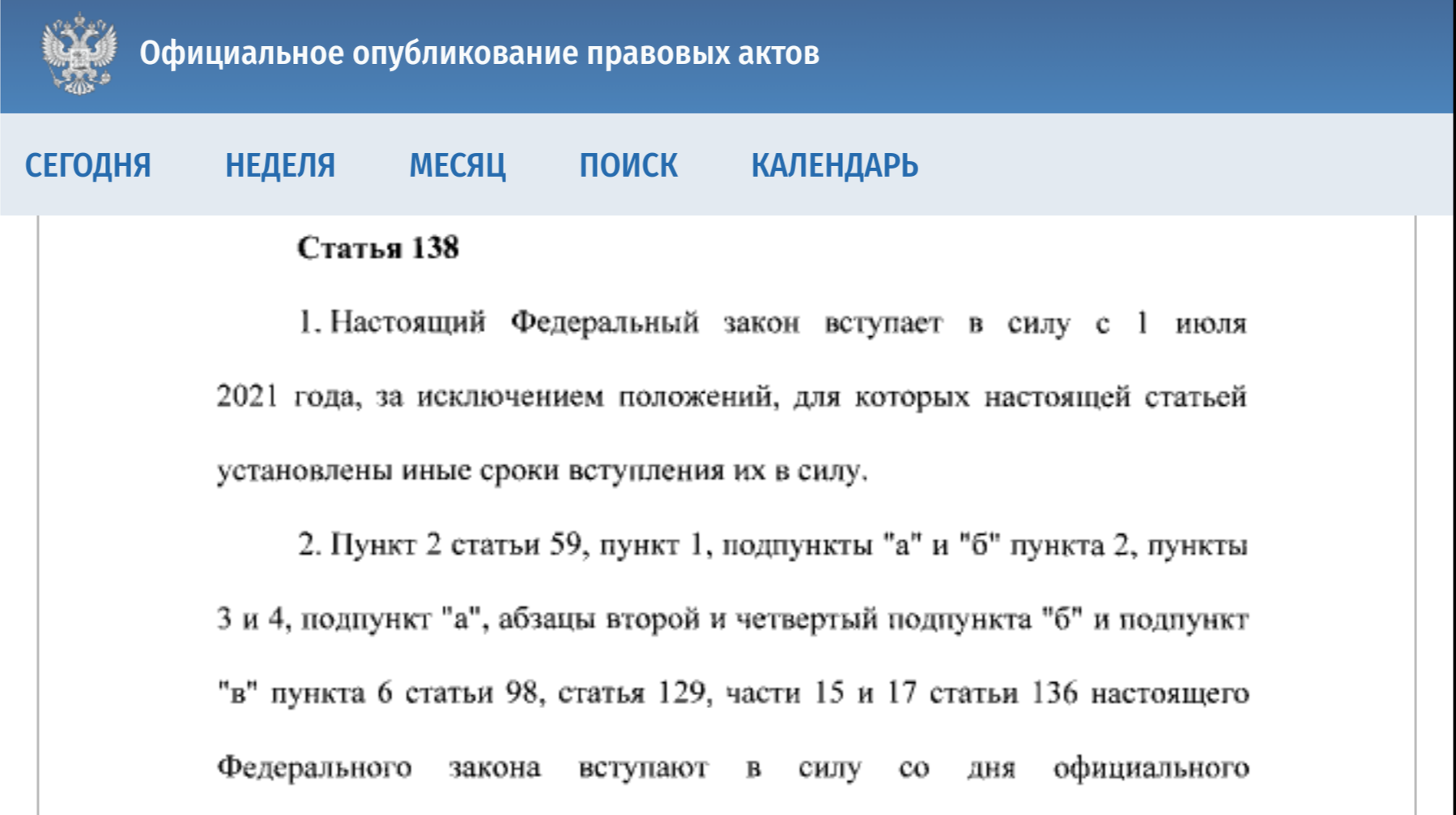Go to the ПОИСК page
Image resolution: width=1456 pixels, height=815 pixels.
pyautogui.click(x=628, y=165)
